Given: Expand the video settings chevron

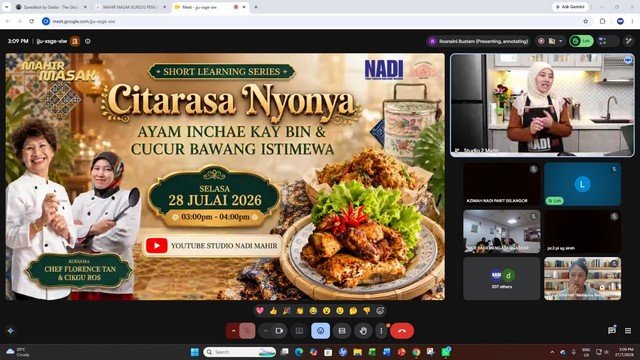Looking at the screenshot, I should coord(265,331).
